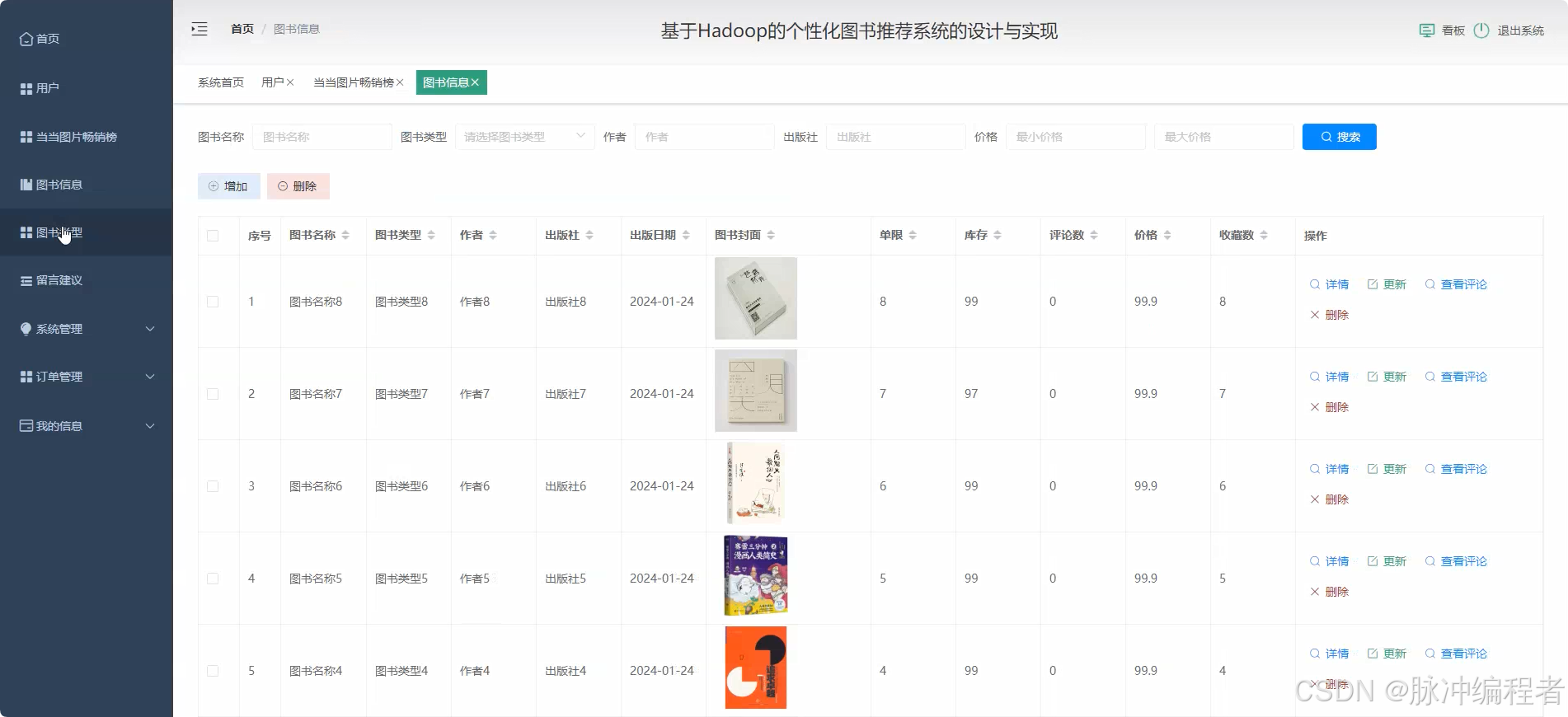Click 更新 for 图书名称8
This screenshot has width=1568, height=717.
1387,284
